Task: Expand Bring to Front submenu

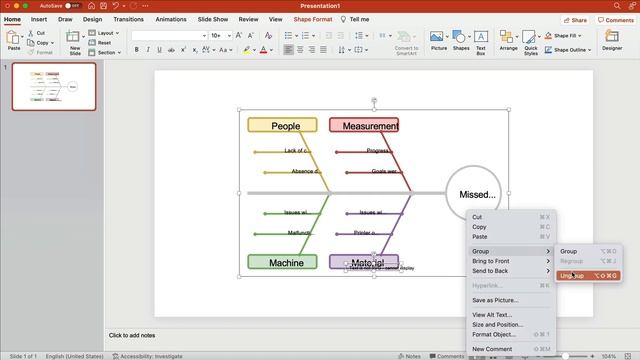Action: (511, 261)
